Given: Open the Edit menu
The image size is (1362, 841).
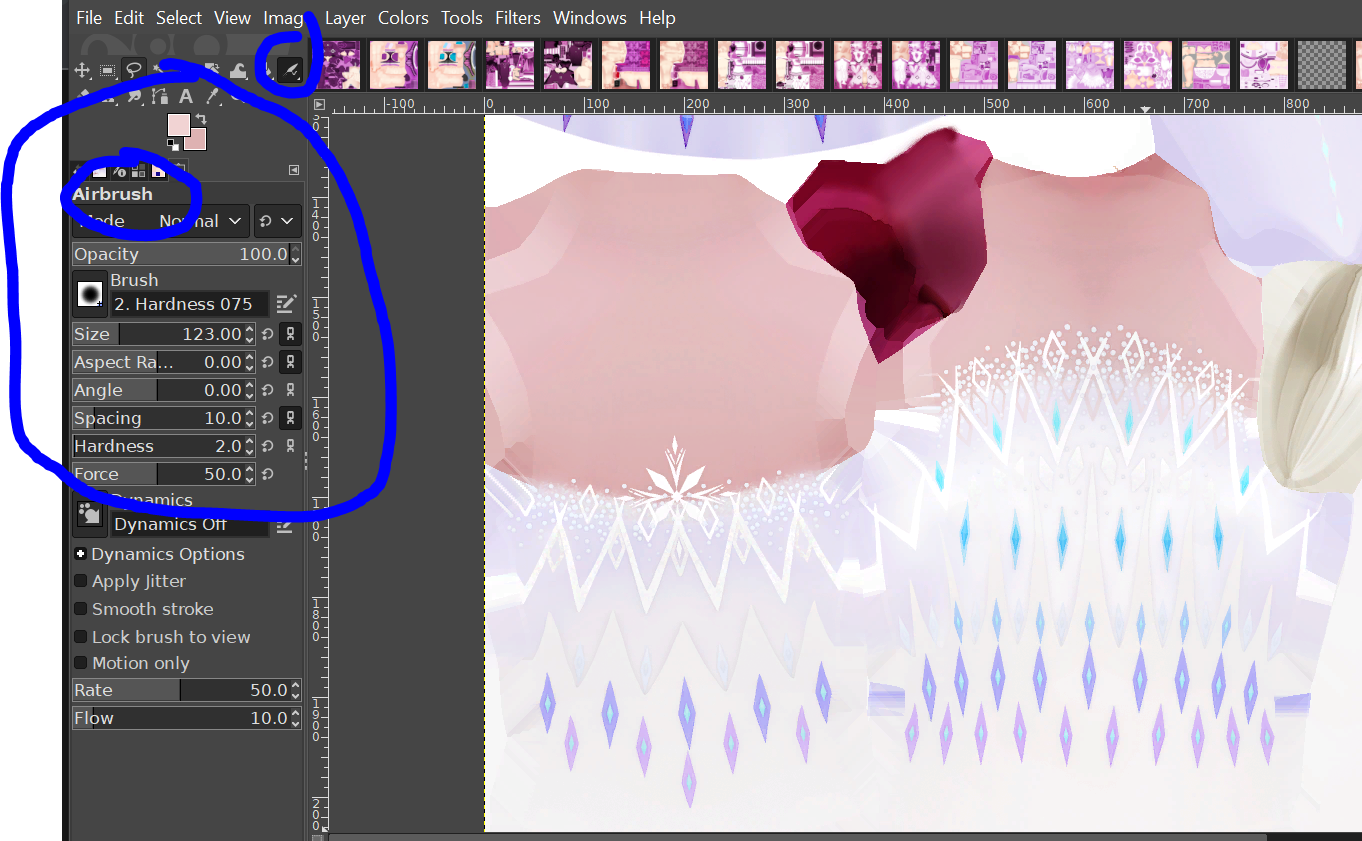Looking at the screenshot, I should [x=129, y=18].
